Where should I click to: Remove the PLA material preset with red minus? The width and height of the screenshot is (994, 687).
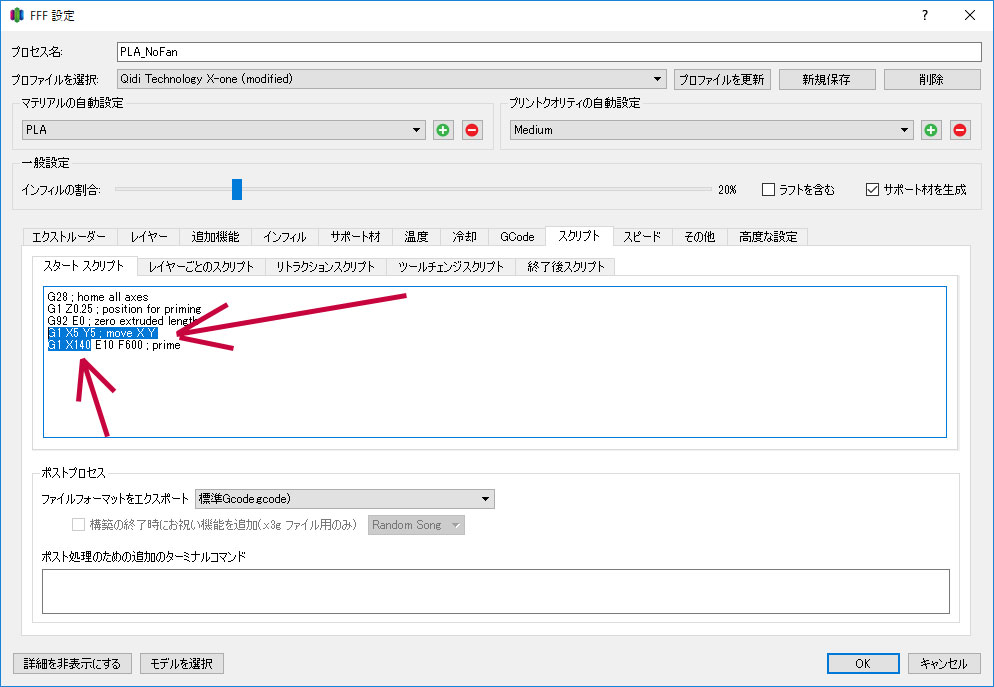pyautogui.click(x=471, y=130)
